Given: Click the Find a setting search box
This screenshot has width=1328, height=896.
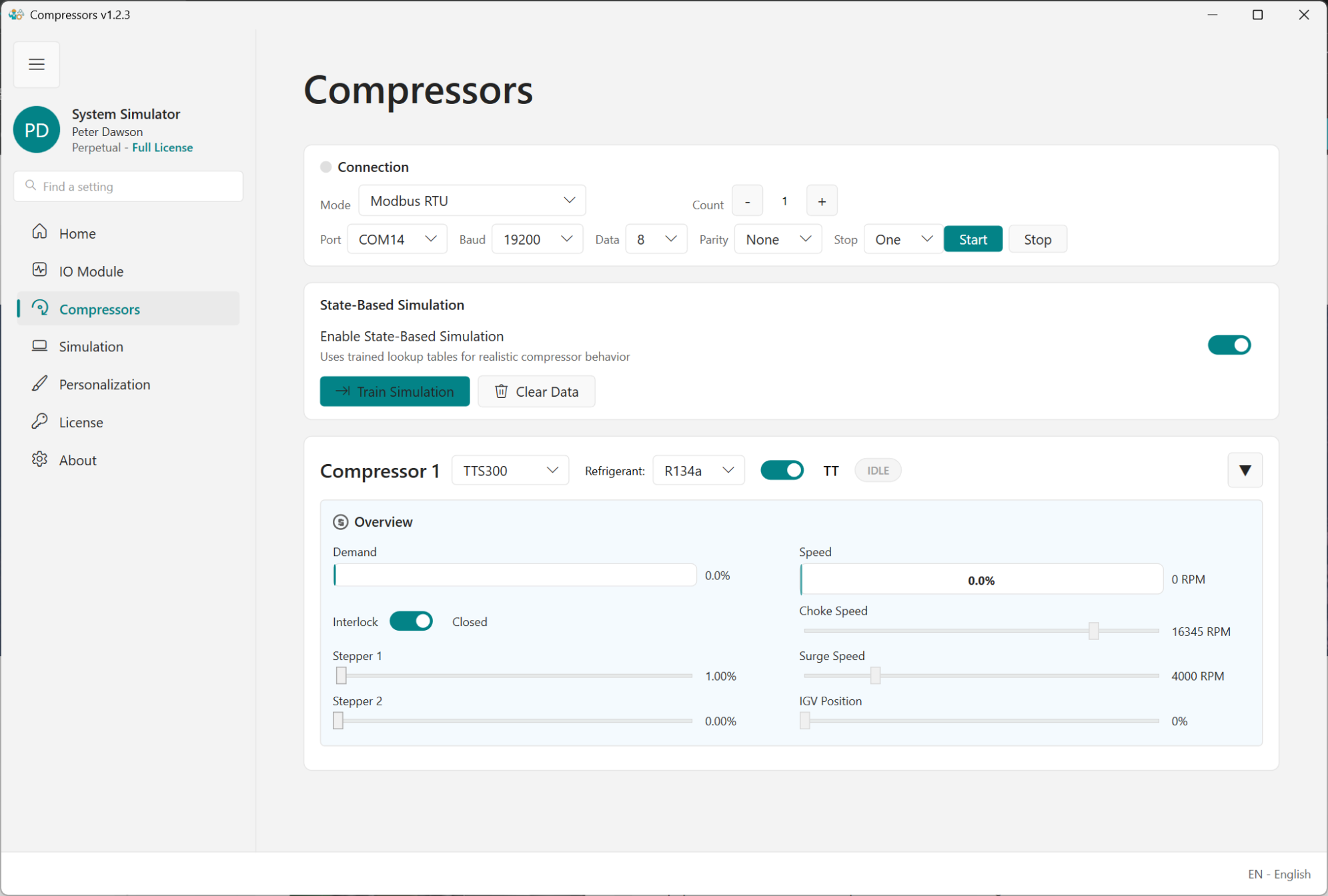Looking at the screenshot, I should click(x=128, y=186).
